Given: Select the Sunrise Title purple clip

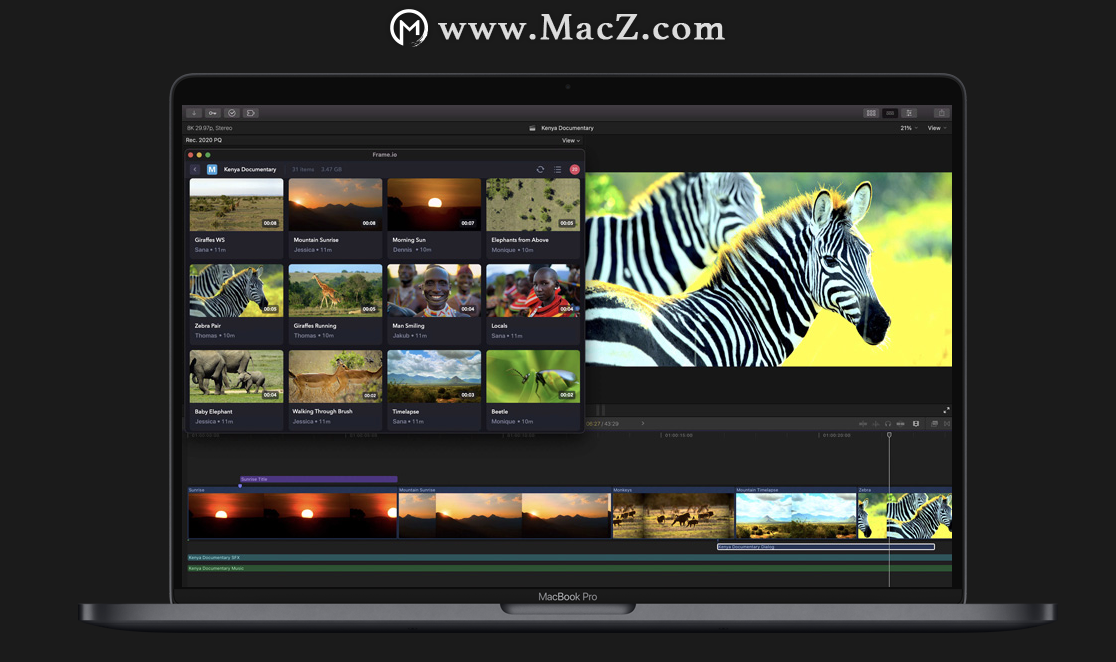Looking at the screenshot, I should point(319,479).
